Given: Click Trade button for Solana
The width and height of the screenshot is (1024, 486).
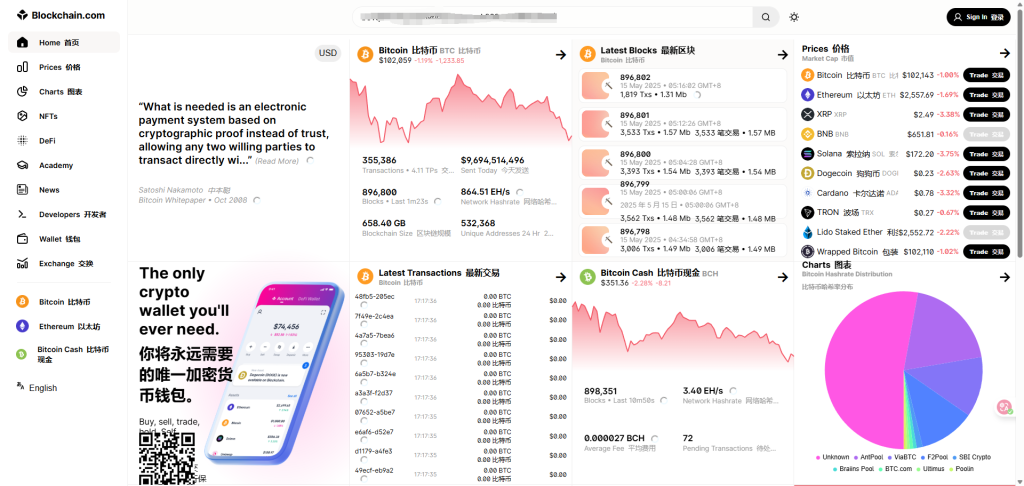Looking at the screenshot, I should tap(986, 154).
